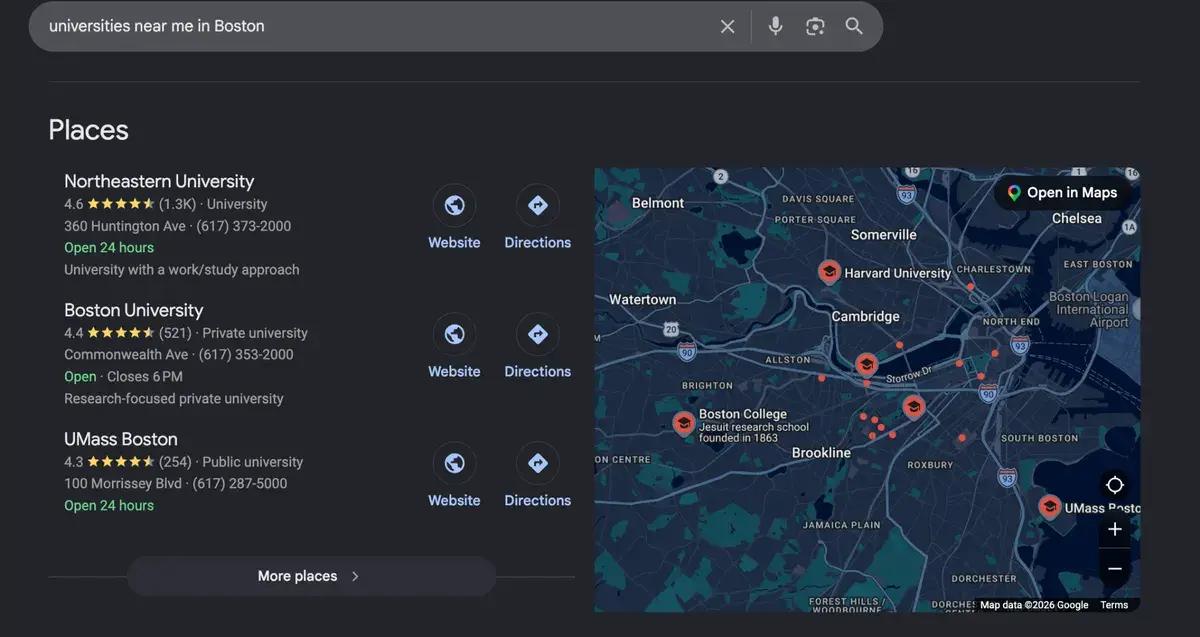
Task: Click Jamaica Plain label on map
Action: pos(841,524)
